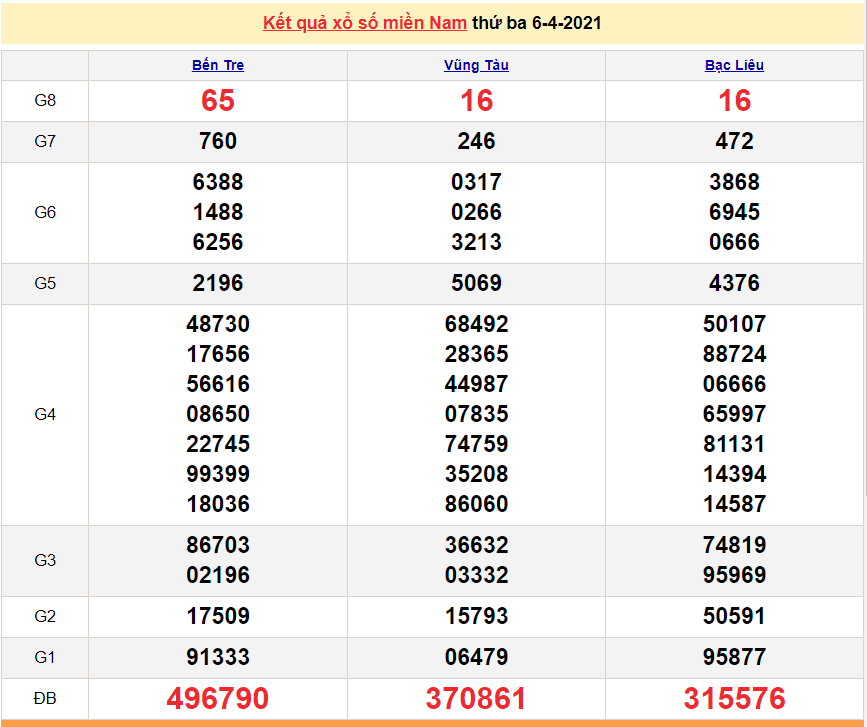Select the ĐB row label
867x727 pixels.
point(45,697)
